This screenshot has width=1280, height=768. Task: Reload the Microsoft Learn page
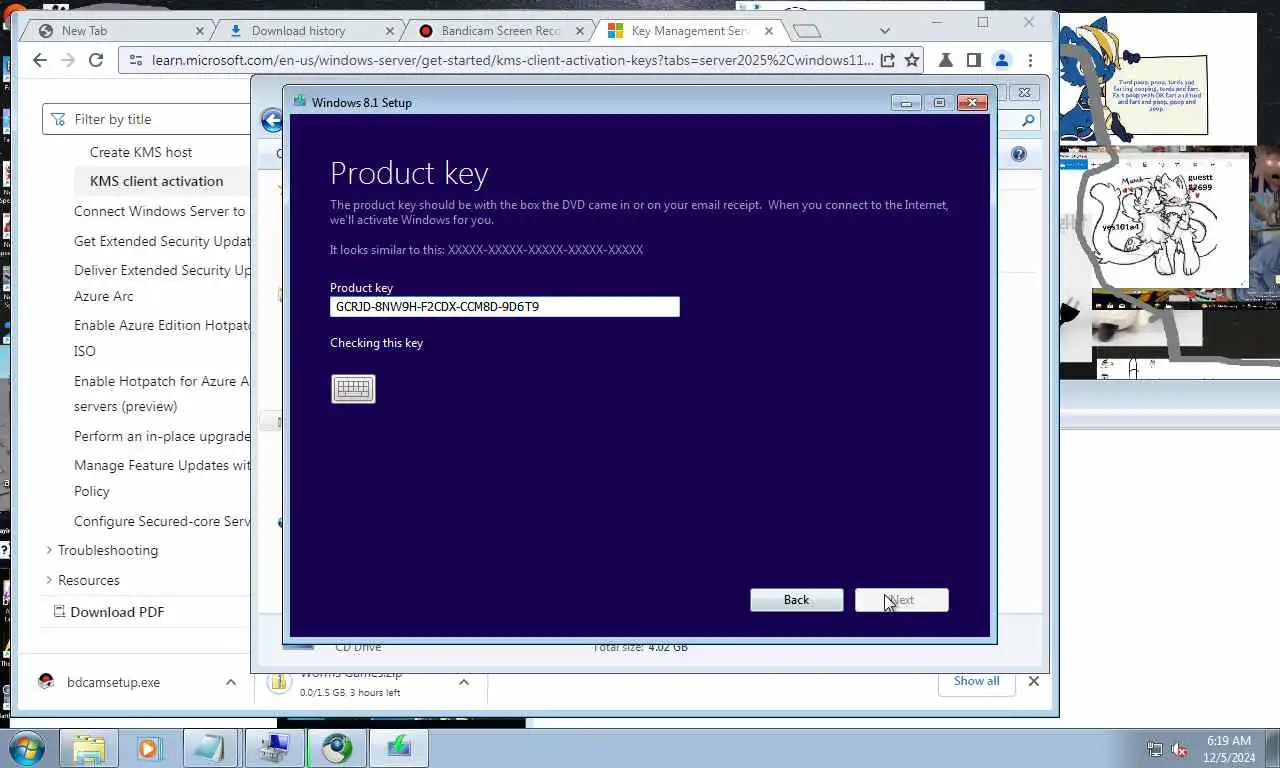96,60
